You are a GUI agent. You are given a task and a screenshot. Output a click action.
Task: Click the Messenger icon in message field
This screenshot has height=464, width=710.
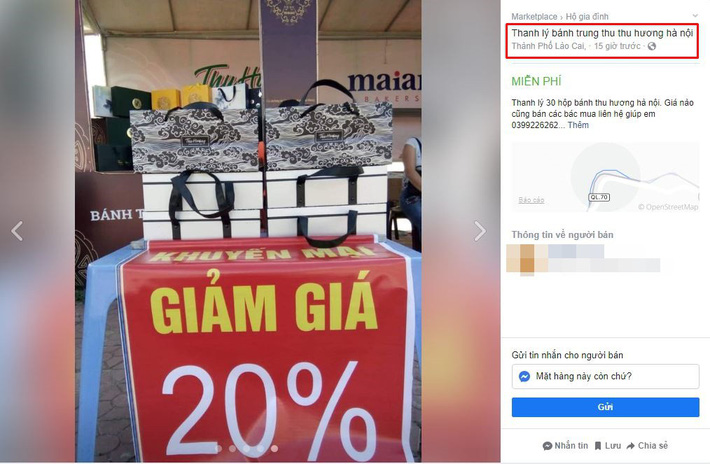(524, 377)
